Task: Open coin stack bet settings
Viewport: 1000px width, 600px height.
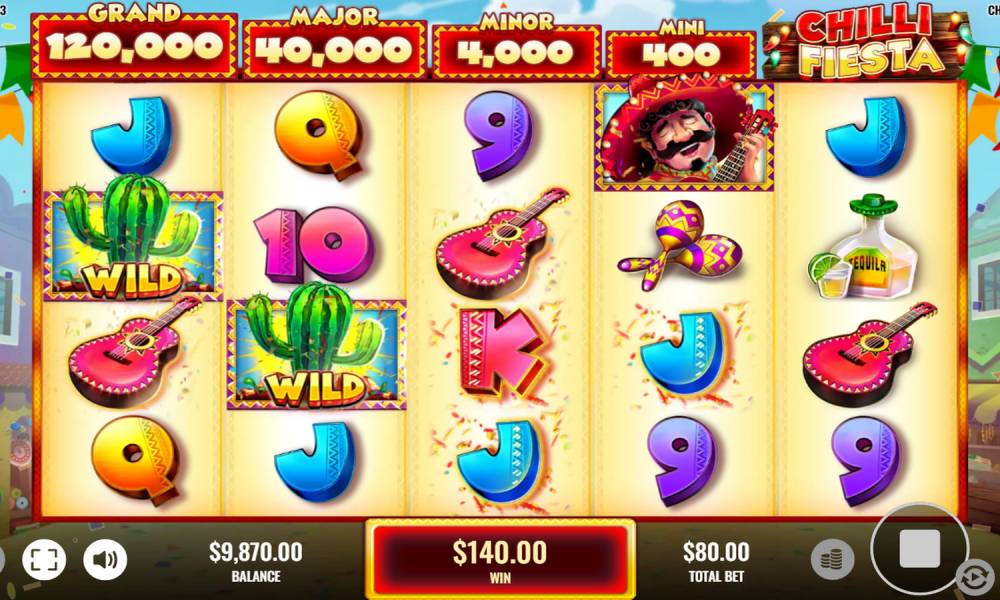Action: click(x=832, y=559)
